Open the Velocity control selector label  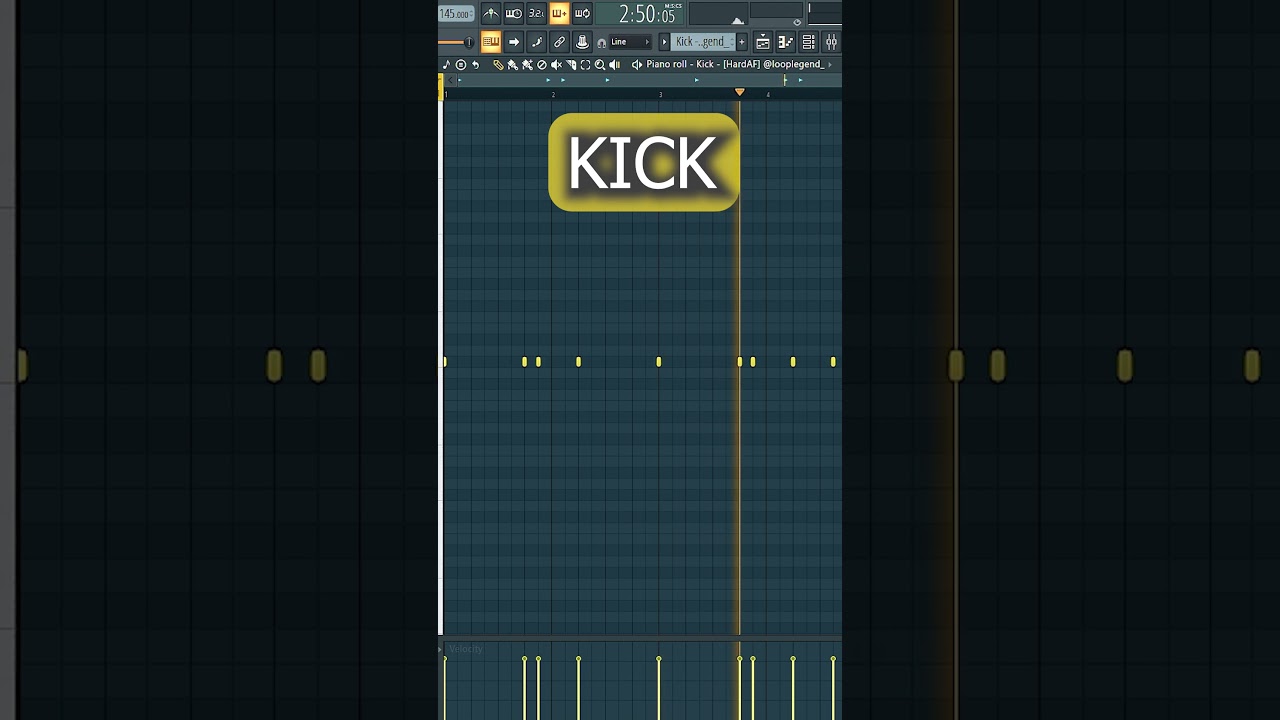pyautogui.click(x=466, y=649)
